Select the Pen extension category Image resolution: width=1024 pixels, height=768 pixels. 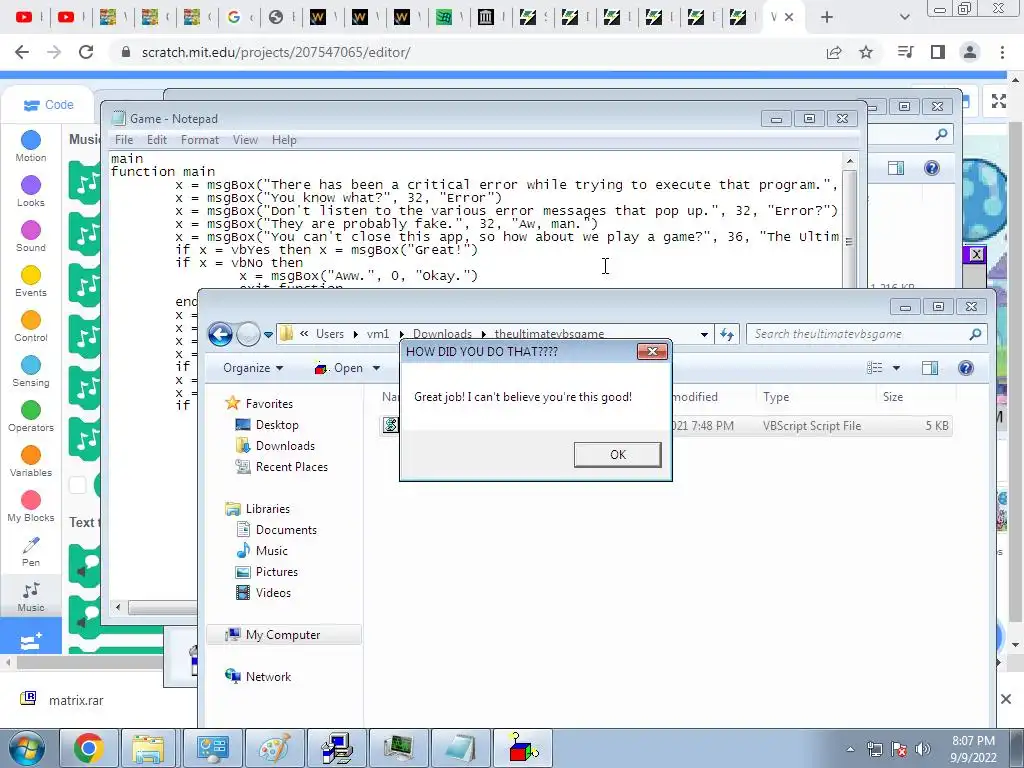tap(31, 552)
